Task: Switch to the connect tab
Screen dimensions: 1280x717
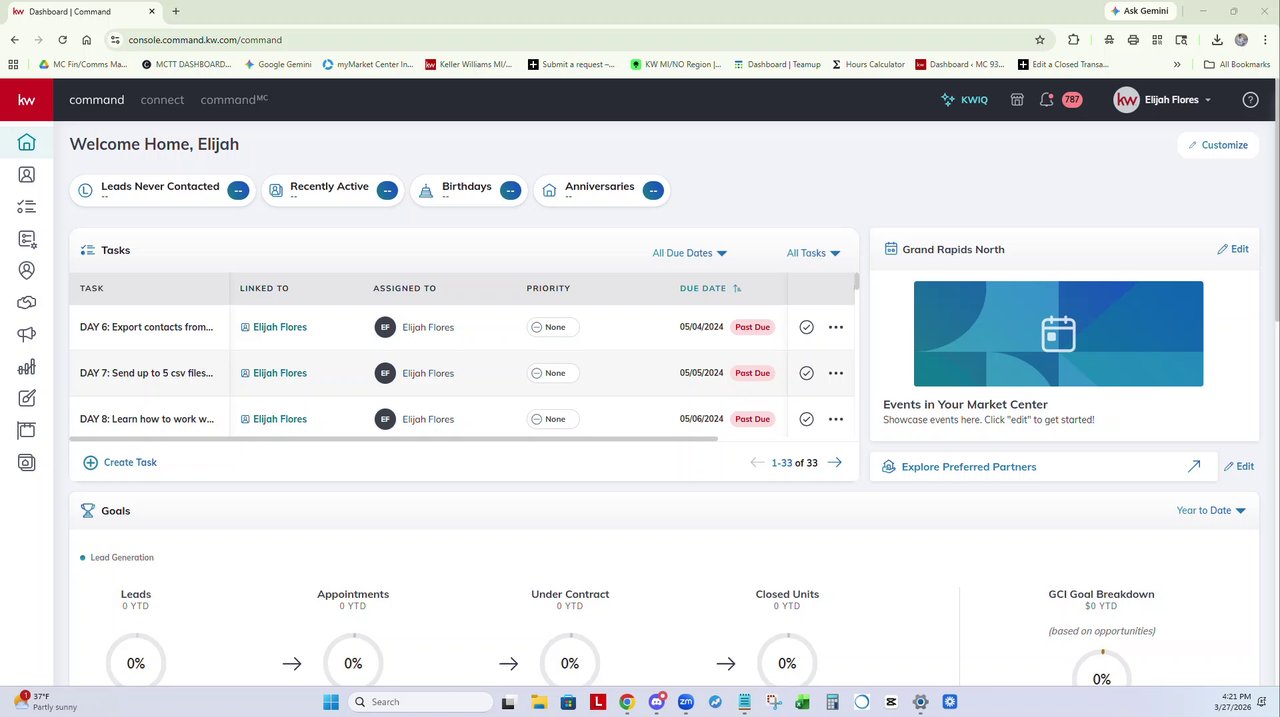Action: coord(162,100)
